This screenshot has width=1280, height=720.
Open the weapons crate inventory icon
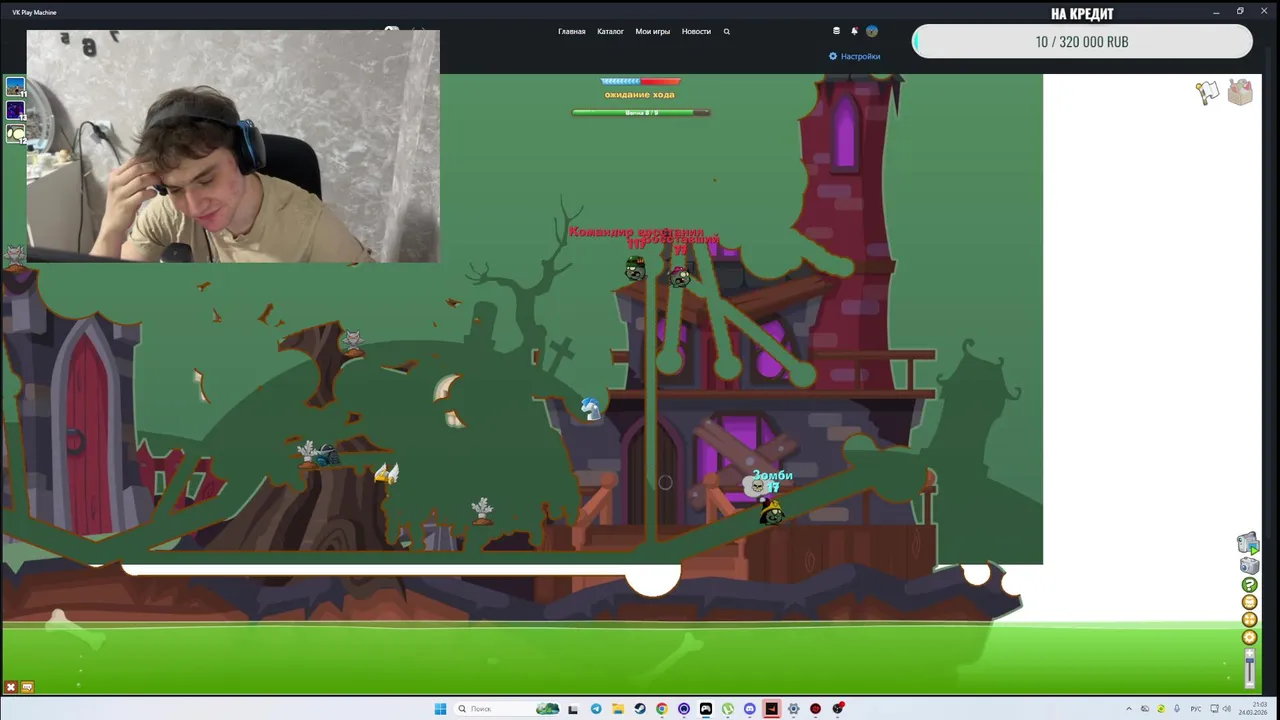(1240, 92)
